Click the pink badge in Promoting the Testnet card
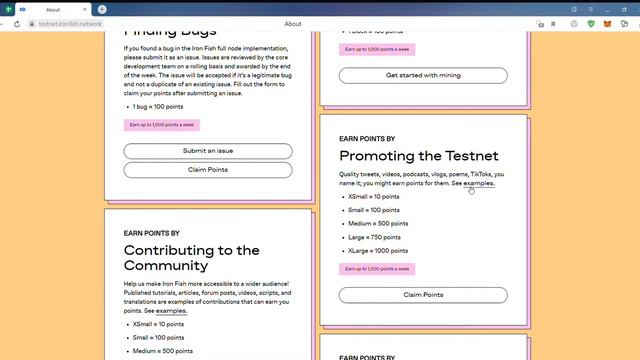The width and height of the screenshot is (640, 360). pos(377,269)
